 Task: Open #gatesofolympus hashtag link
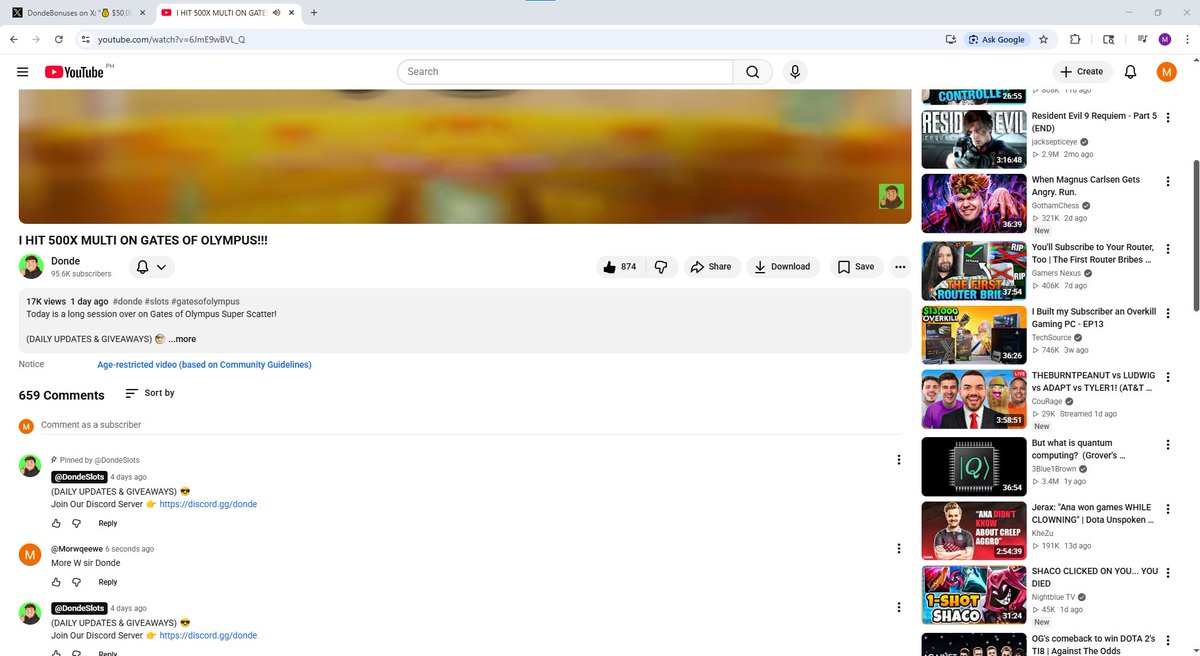(205, 301)
